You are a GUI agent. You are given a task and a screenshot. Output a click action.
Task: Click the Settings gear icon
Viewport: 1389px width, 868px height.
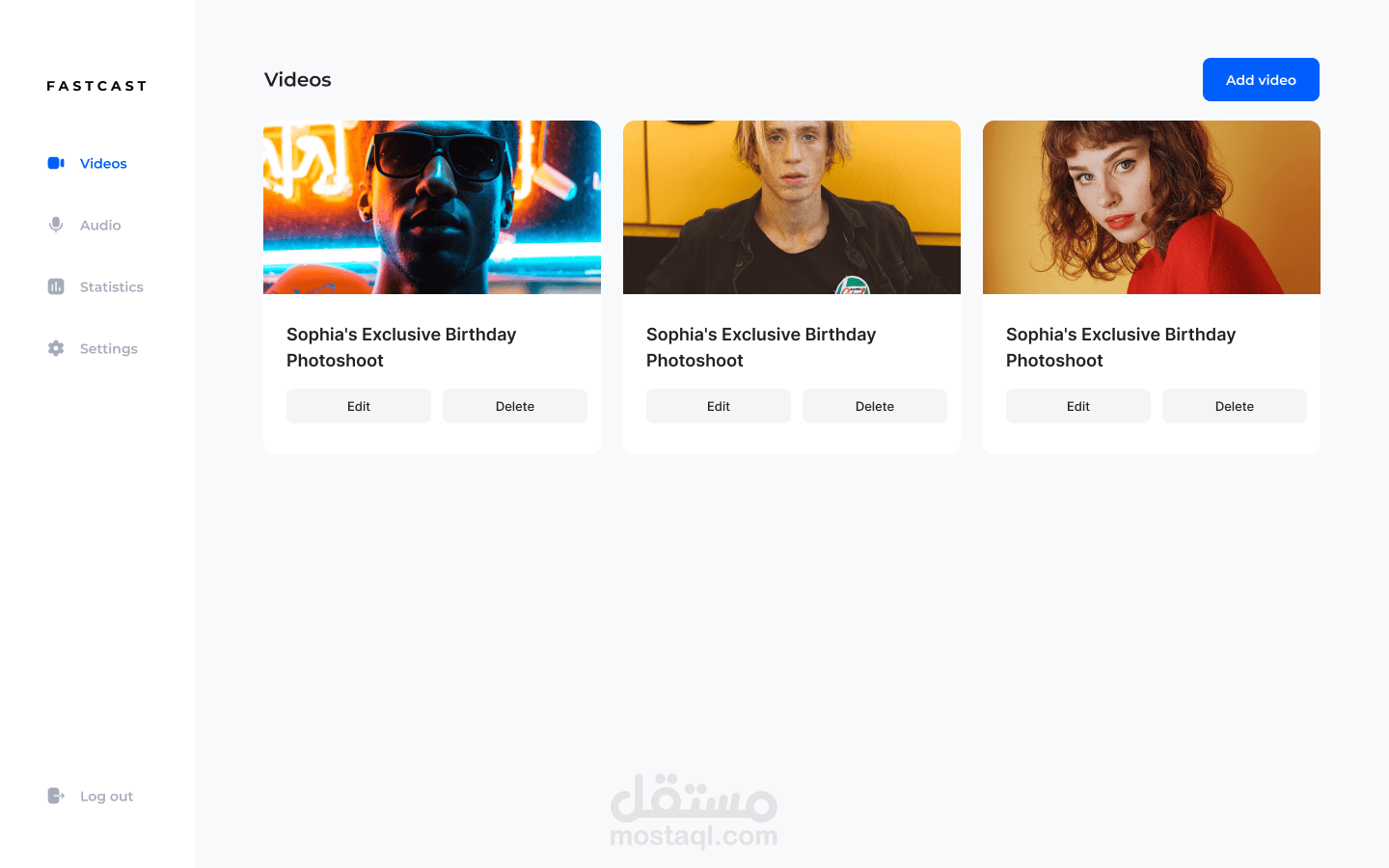[x=56, y=348]
